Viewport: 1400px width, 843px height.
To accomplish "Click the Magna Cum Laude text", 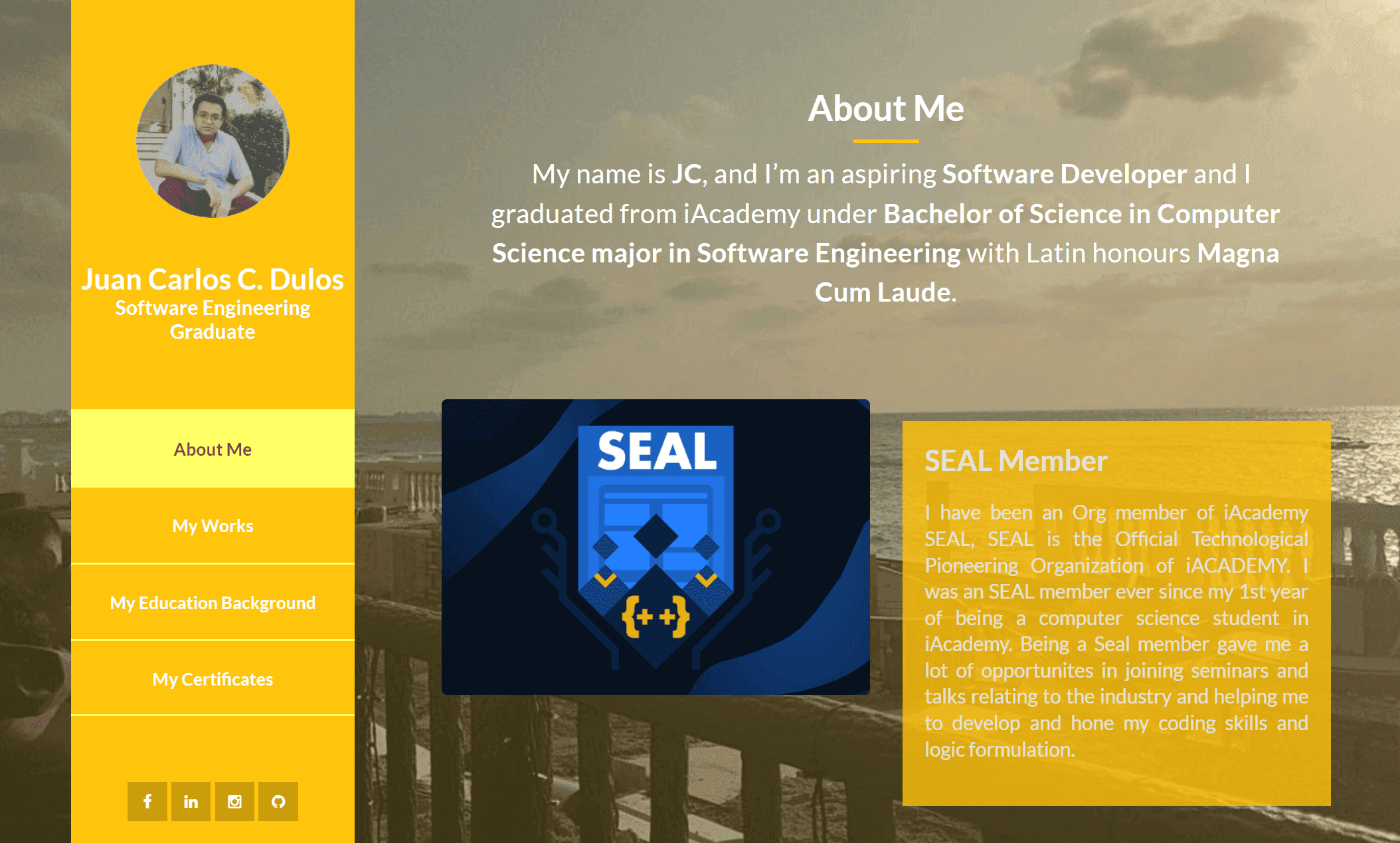I will pos(884,292).
